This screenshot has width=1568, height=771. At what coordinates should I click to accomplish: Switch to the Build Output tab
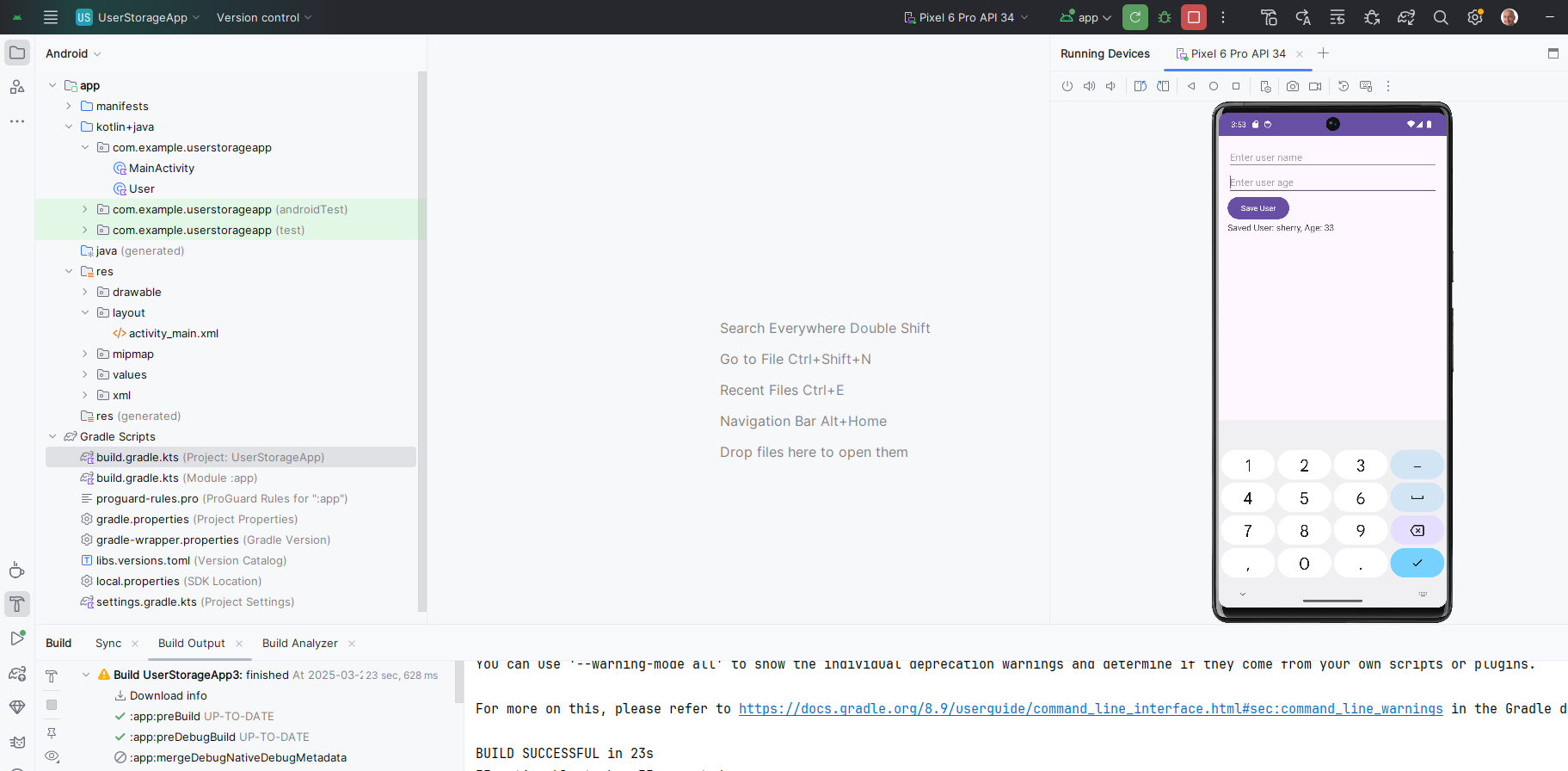click(191, 643)
